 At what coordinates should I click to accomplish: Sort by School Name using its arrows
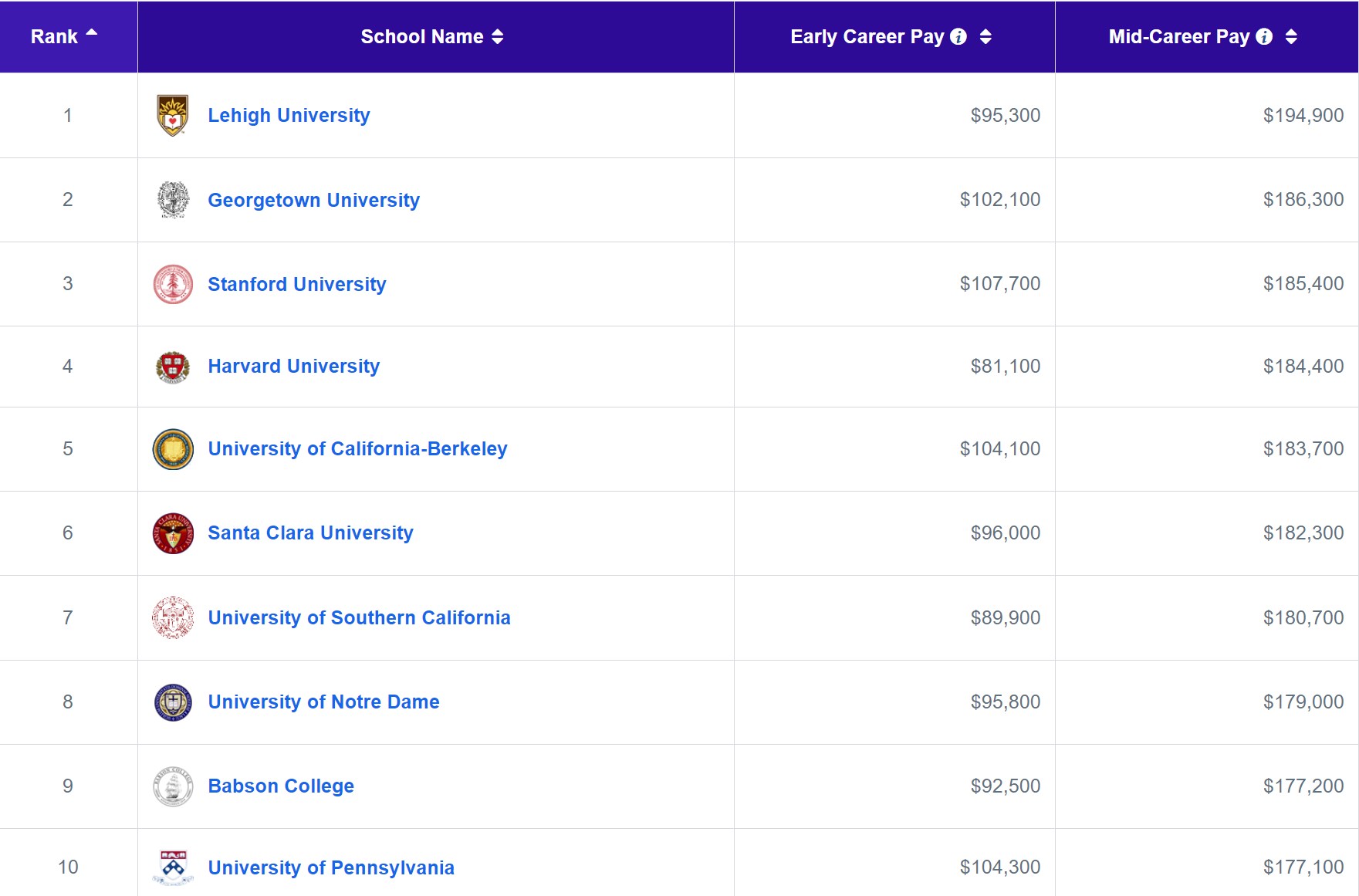498,36
